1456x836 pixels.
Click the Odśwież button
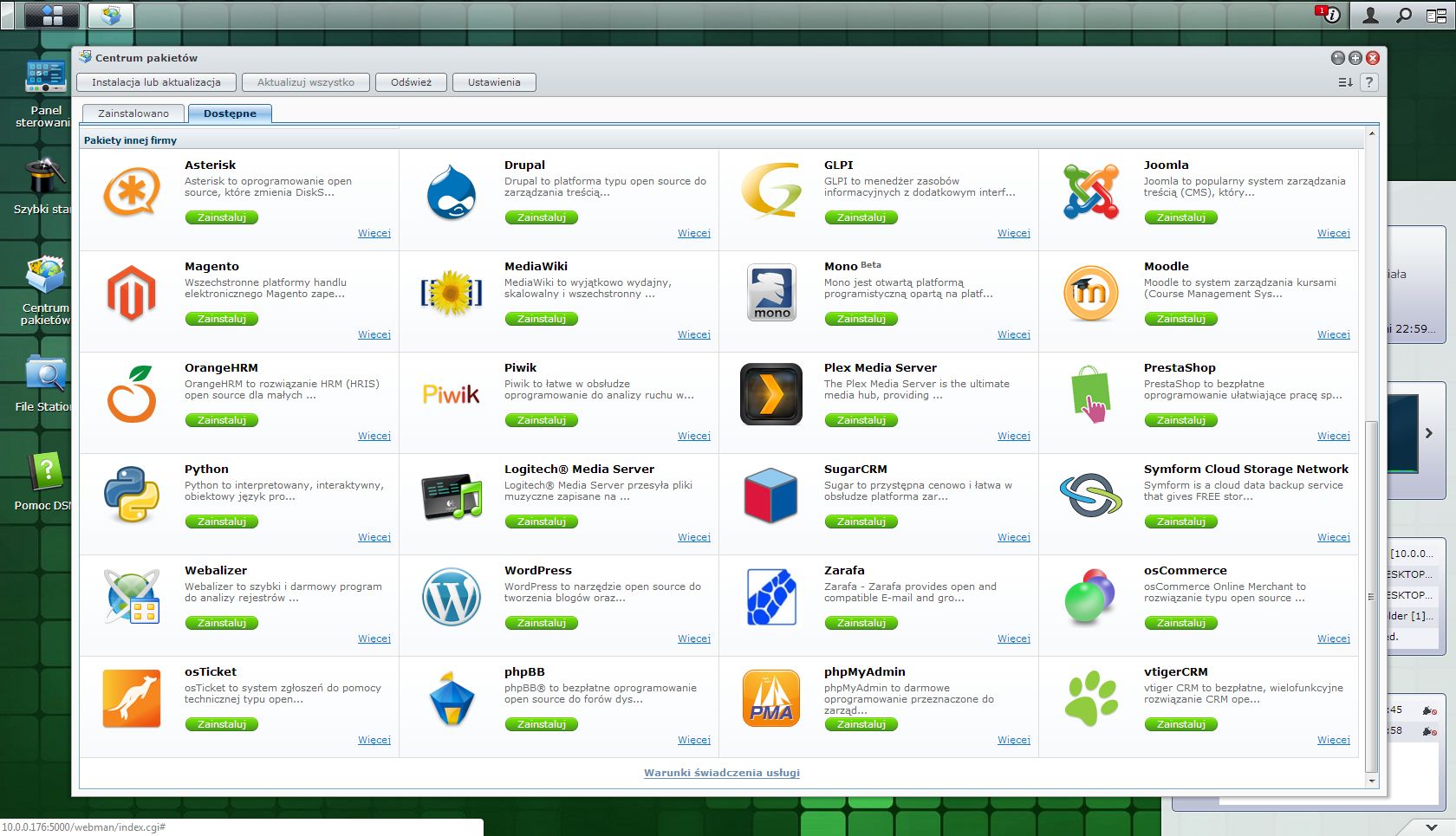pyautogui.click(x=411, y=82)
